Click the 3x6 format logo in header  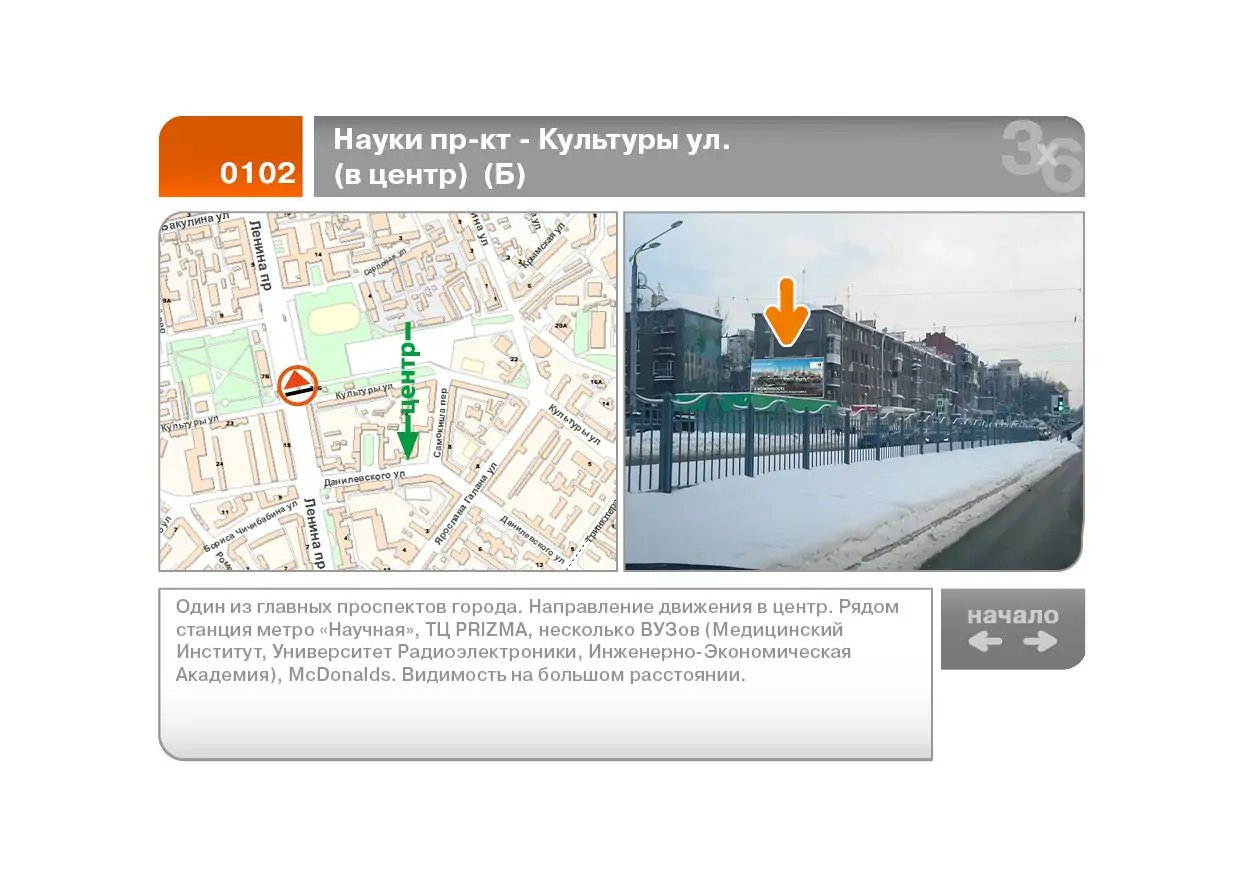[1042, 156]
